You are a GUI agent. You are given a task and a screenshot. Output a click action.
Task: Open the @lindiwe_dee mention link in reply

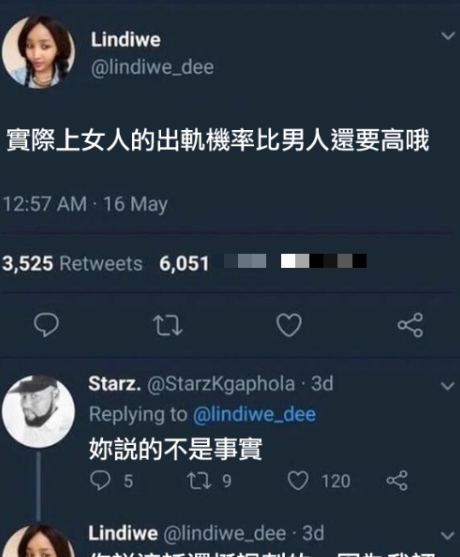(254, 415)
